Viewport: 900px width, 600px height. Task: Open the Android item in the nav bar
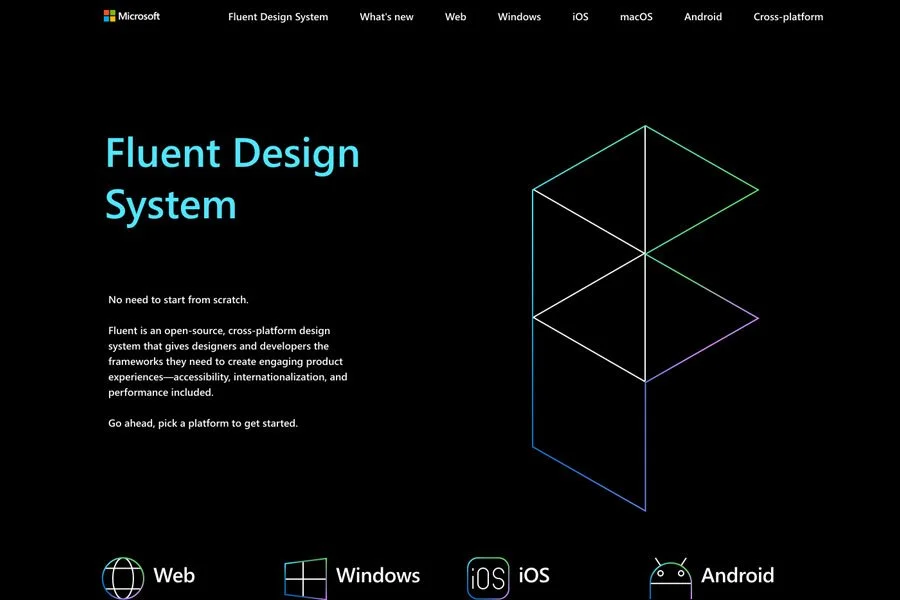pyautogui.click(x=703, y=17)
